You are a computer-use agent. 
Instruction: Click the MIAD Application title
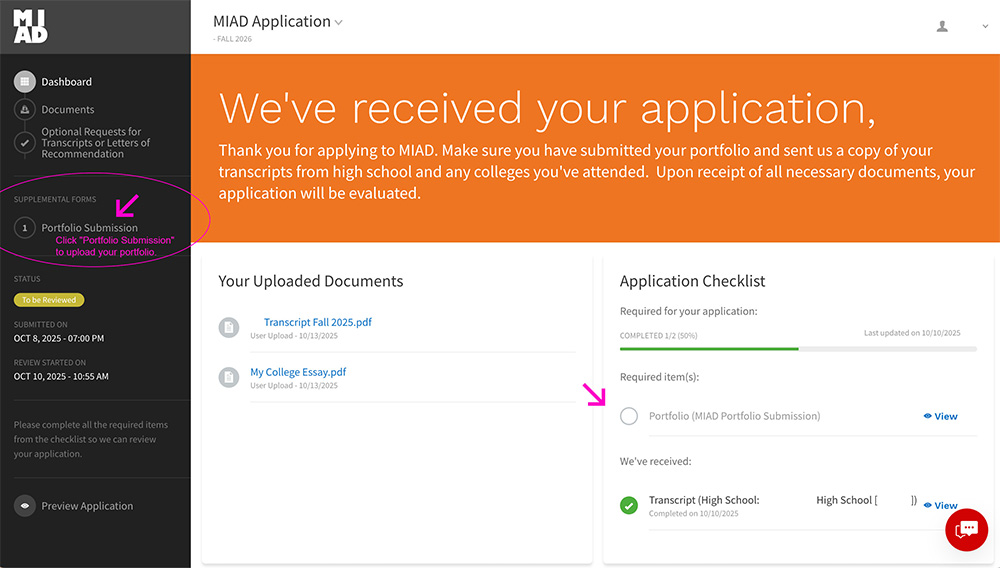point(272,22)
